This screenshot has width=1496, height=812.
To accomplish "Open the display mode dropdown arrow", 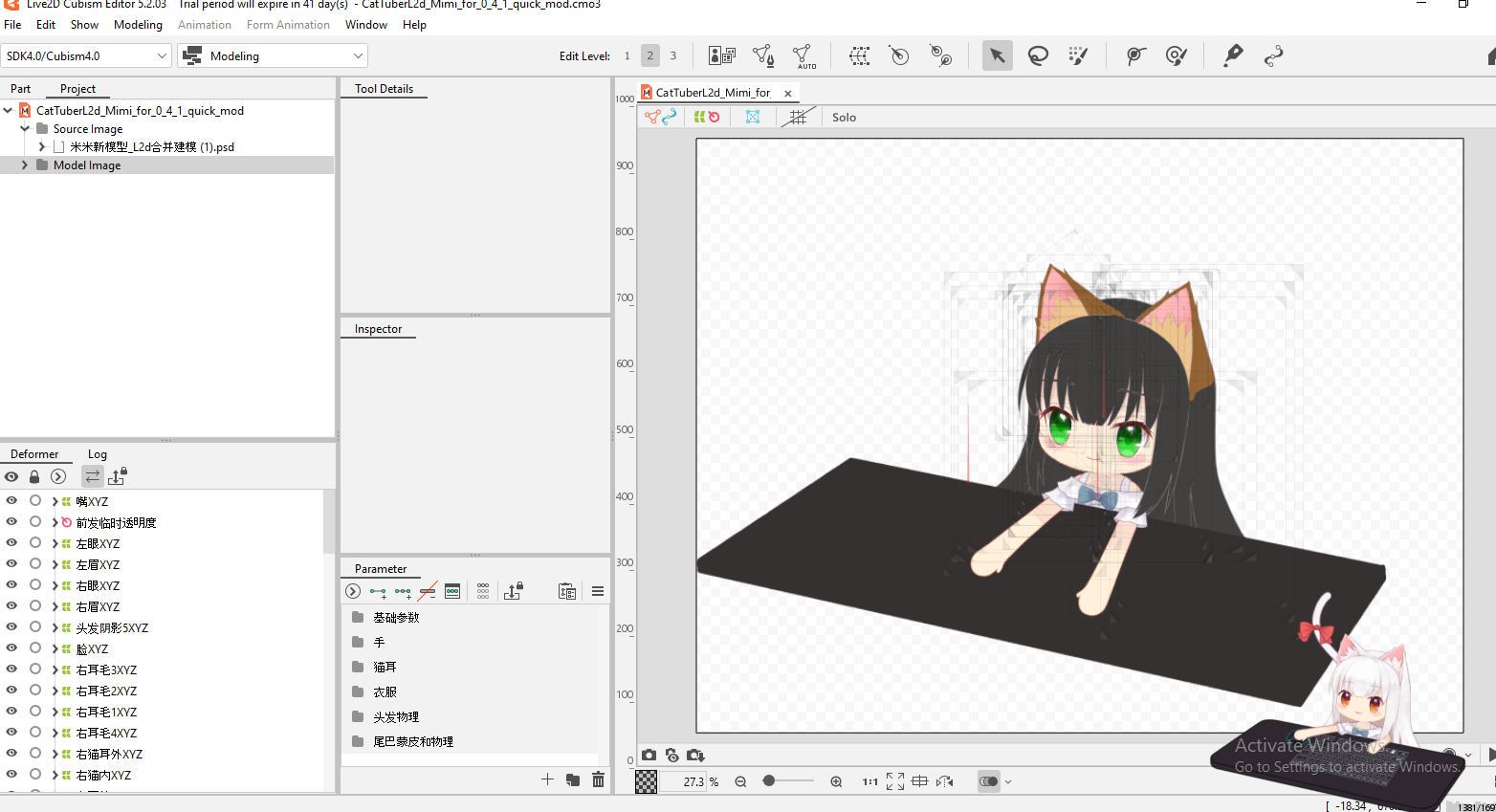I will tap(1008, 781).
